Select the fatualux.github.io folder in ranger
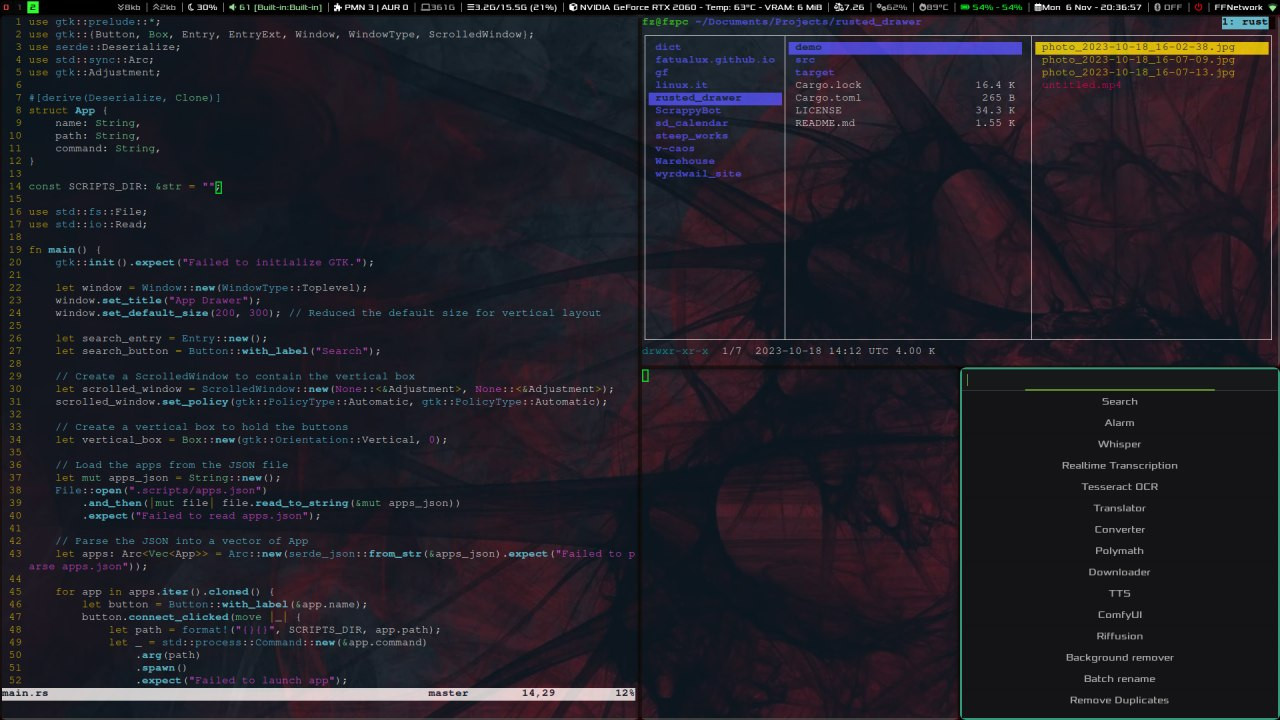Image resolution: width=1280 pixels, height=720 pixels. click(715, 60)
